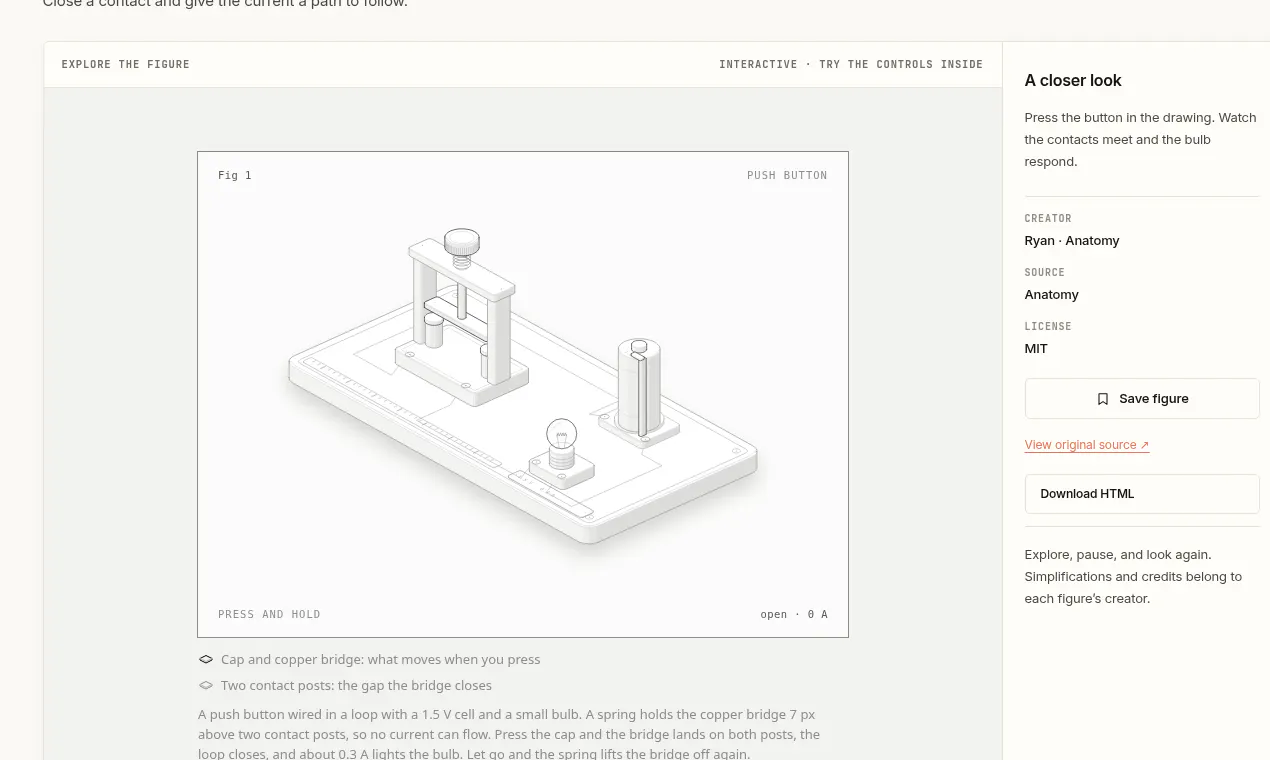This screenshot has width=1270, height=760.
Task: Select the 'Two contact posts' legend text
Action: click(x=356, y=685)
